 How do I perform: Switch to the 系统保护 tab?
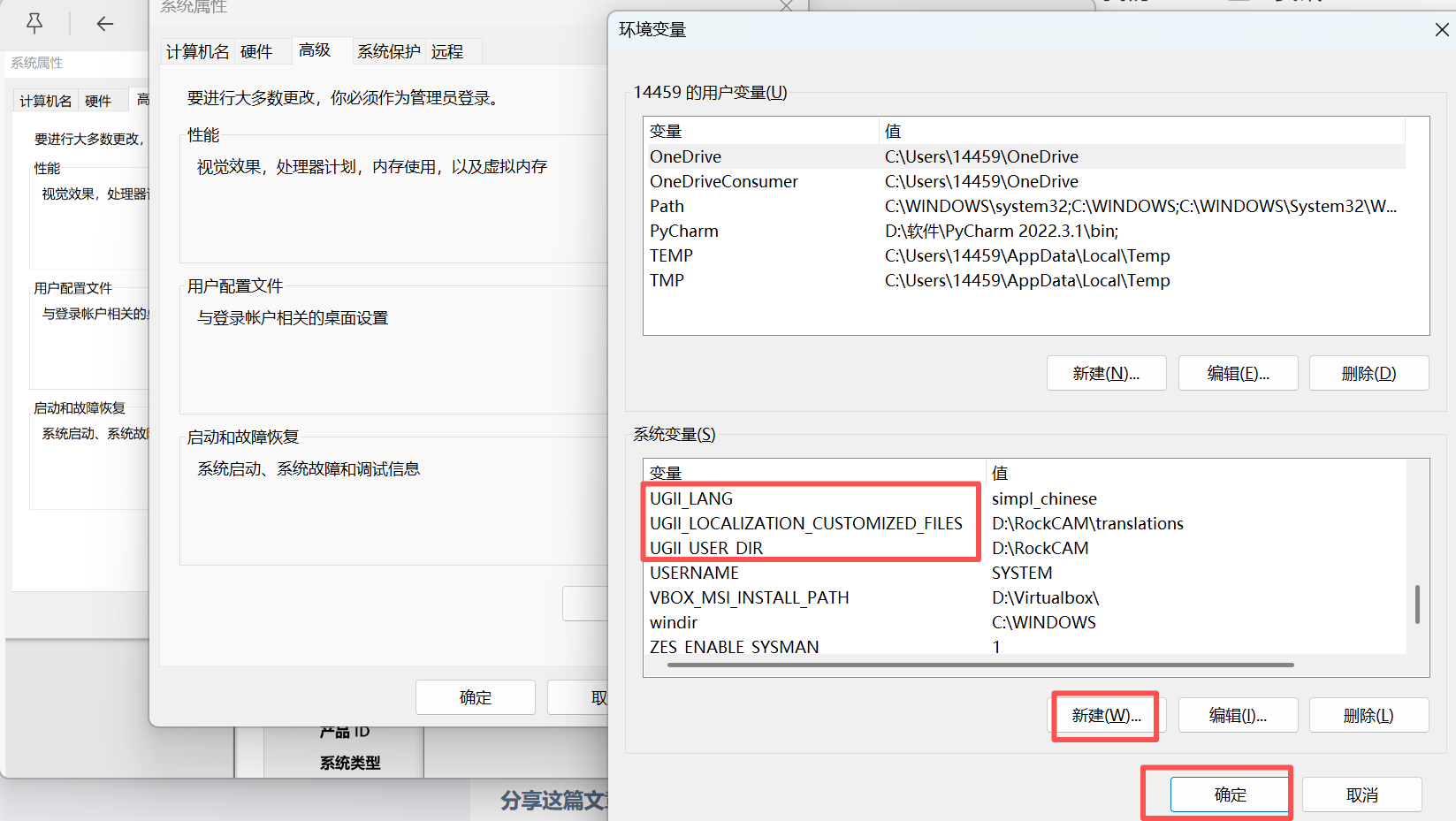[388, 52]
